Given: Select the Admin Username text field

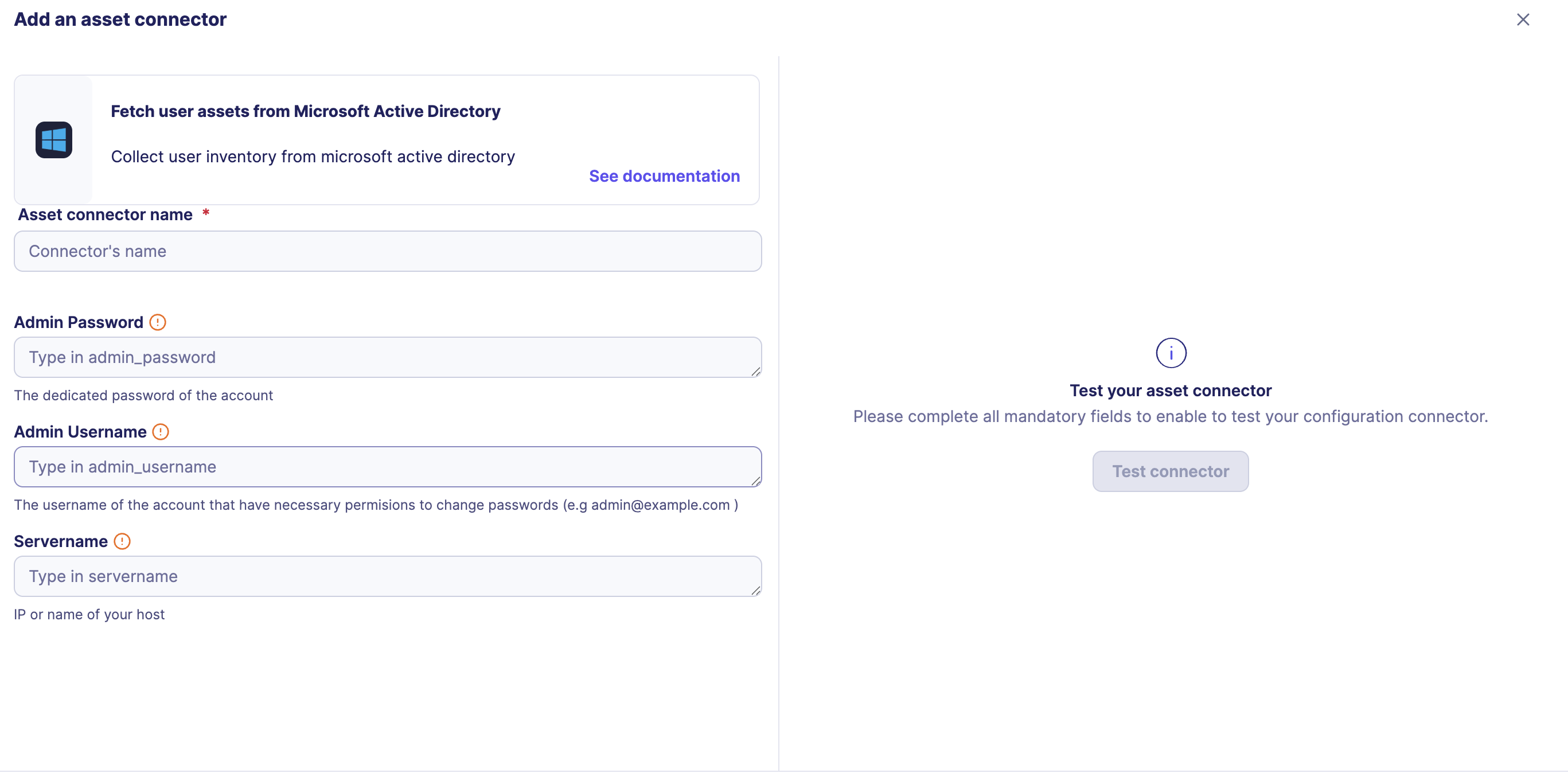Looking at the screenshot, I should pos(387,467).
